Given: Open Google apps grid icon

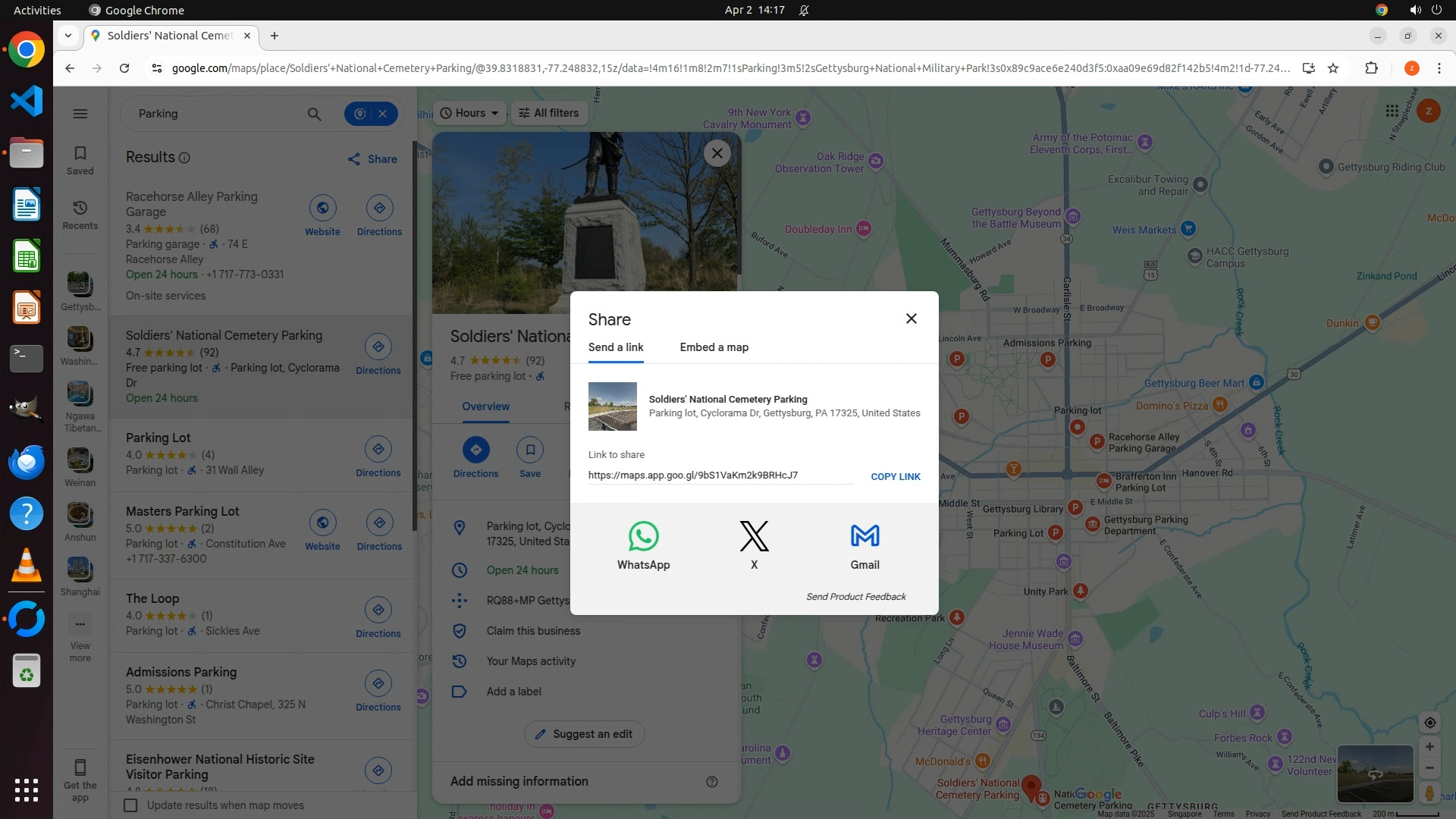Looking at the screenshot, I should pyautogui.click(x=1392, y=111).
